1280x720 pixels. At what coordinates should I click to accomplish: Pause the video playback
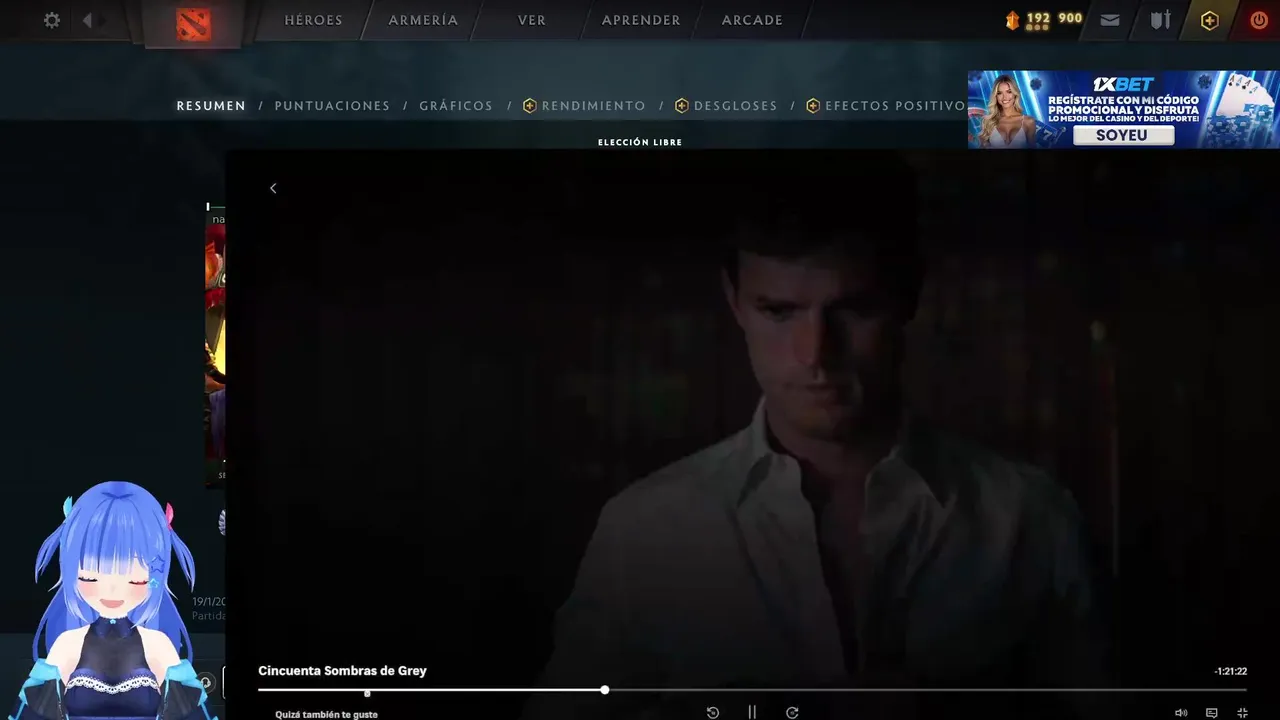752,712
